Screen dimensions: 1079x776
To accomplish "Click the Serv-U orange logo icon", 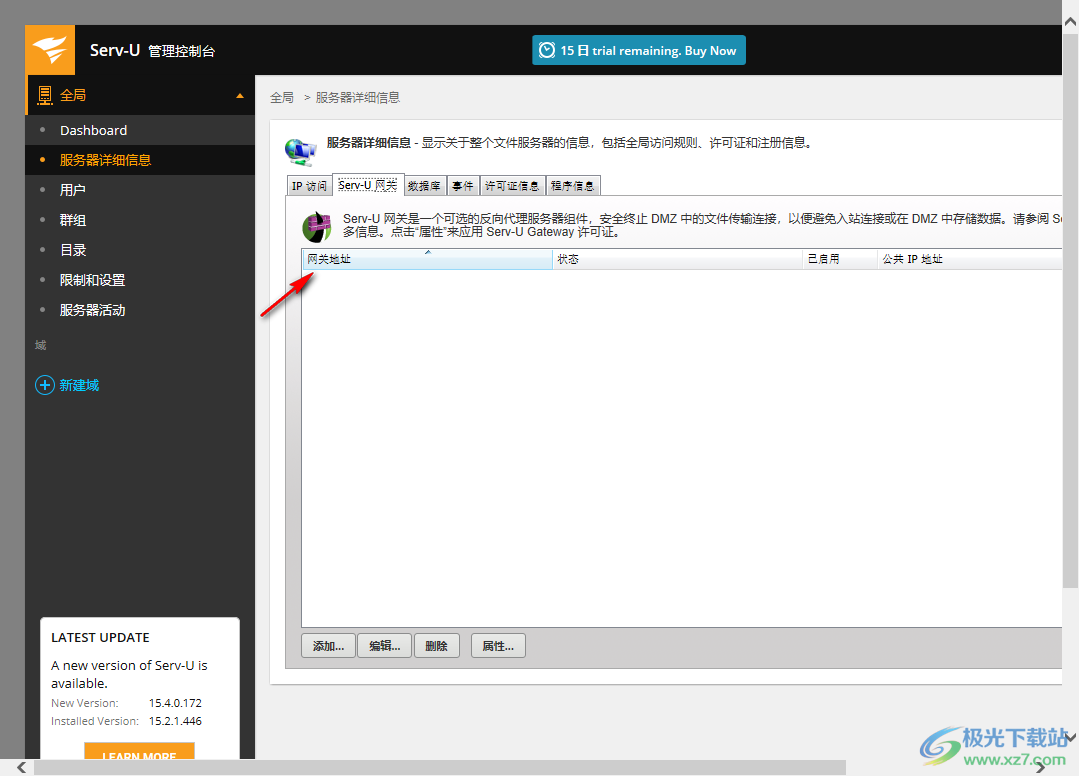I will [50, 50].
